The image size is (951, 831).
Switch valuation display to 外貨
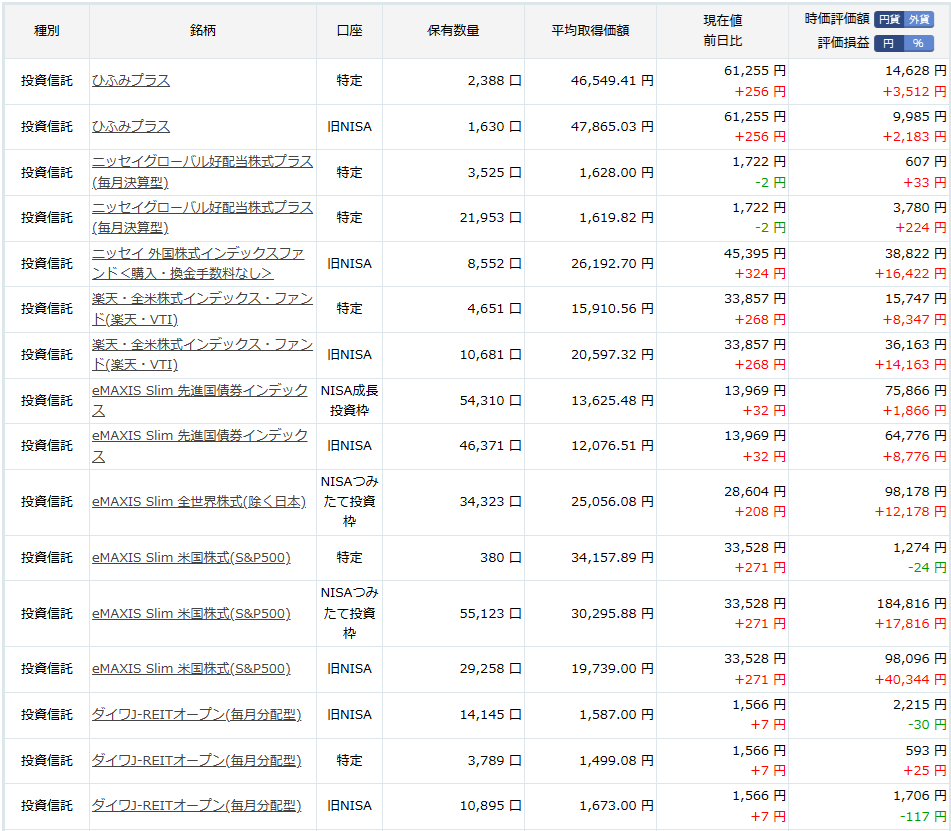click(x=919, y=19)
